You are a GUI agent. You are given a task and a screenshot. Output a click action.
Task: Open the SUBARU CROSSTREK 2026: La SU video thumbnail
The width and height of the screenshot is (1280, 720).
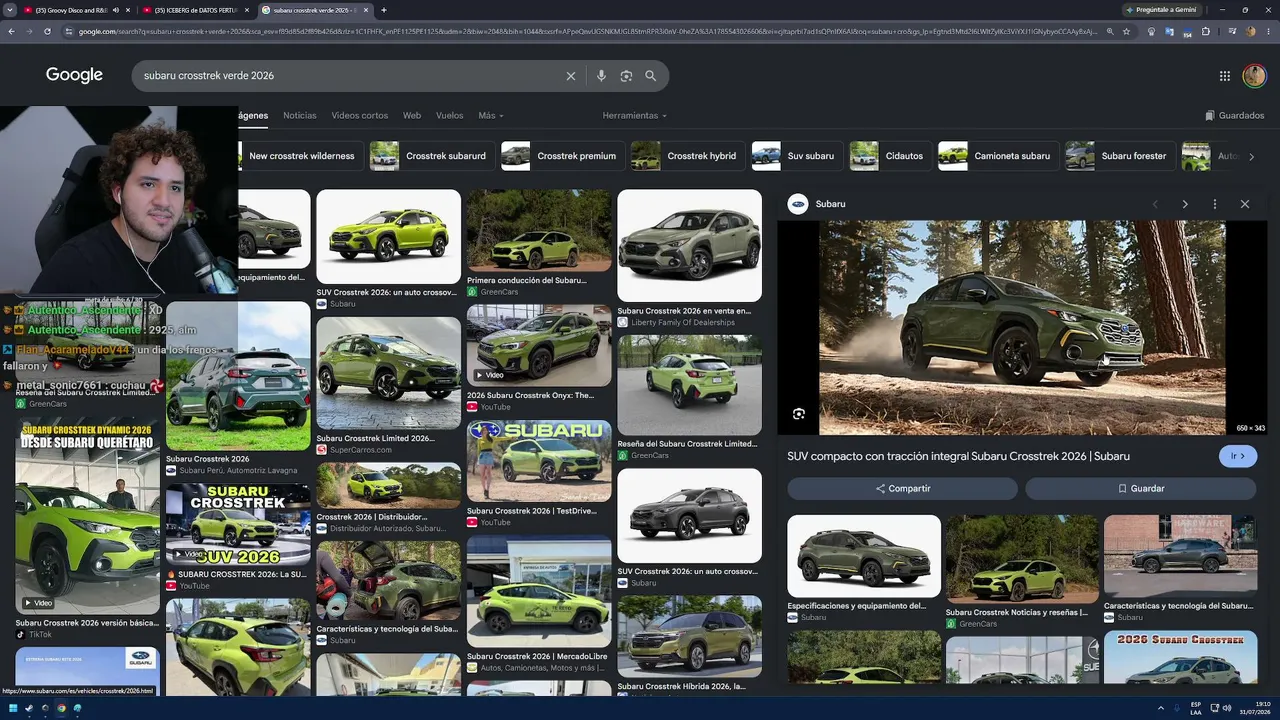[x=238, y=525]
